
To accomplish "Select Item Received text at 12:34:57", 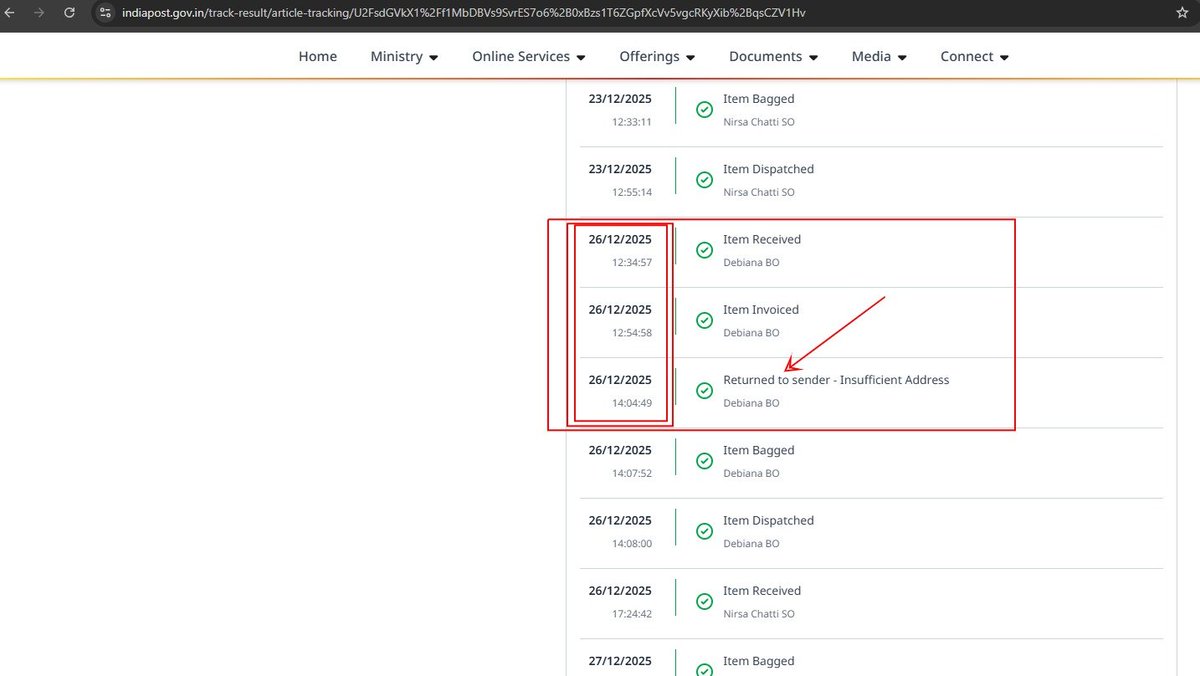I will click(x=762, y=240).
